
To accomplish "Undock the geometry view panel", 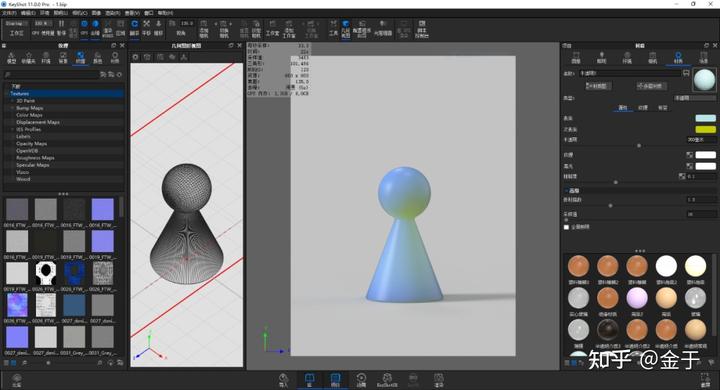I will point(231,45).
